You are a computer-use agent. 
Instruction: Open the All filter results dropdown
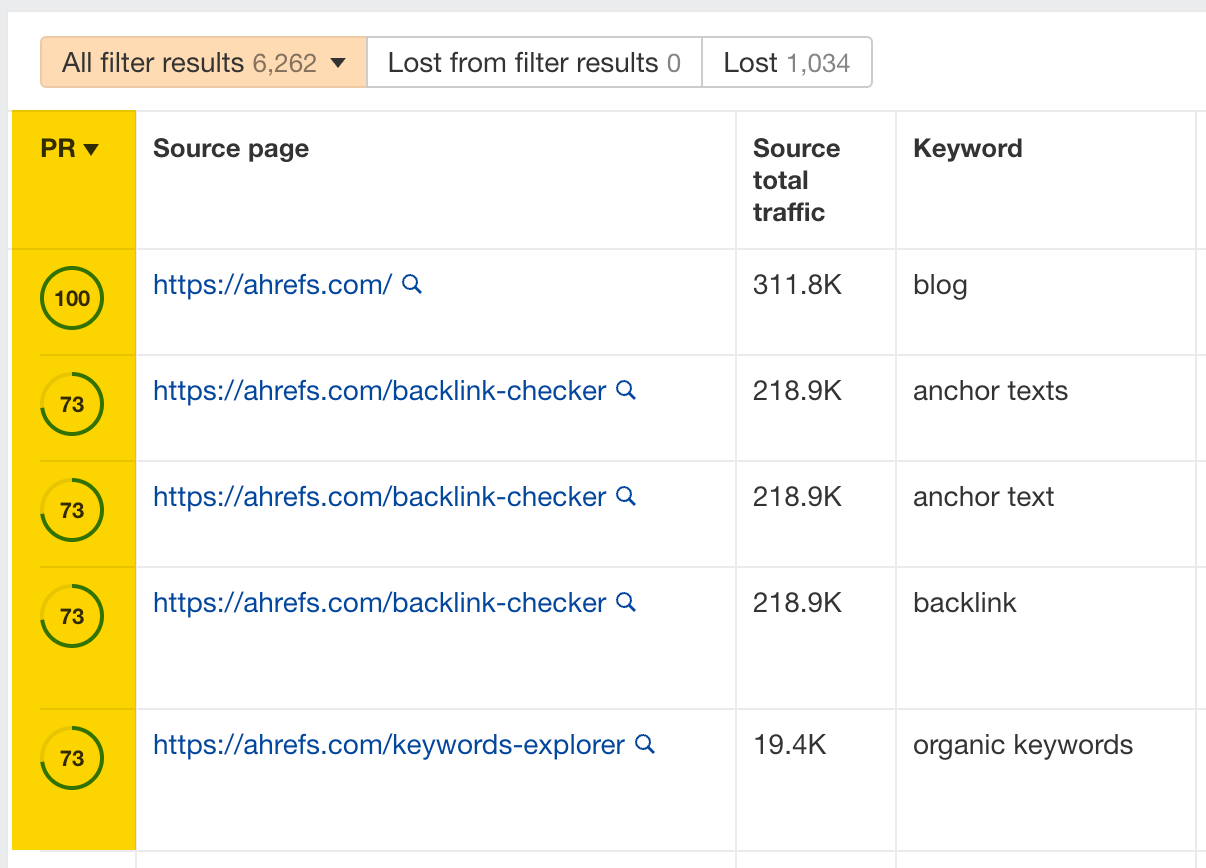(203, 62)
